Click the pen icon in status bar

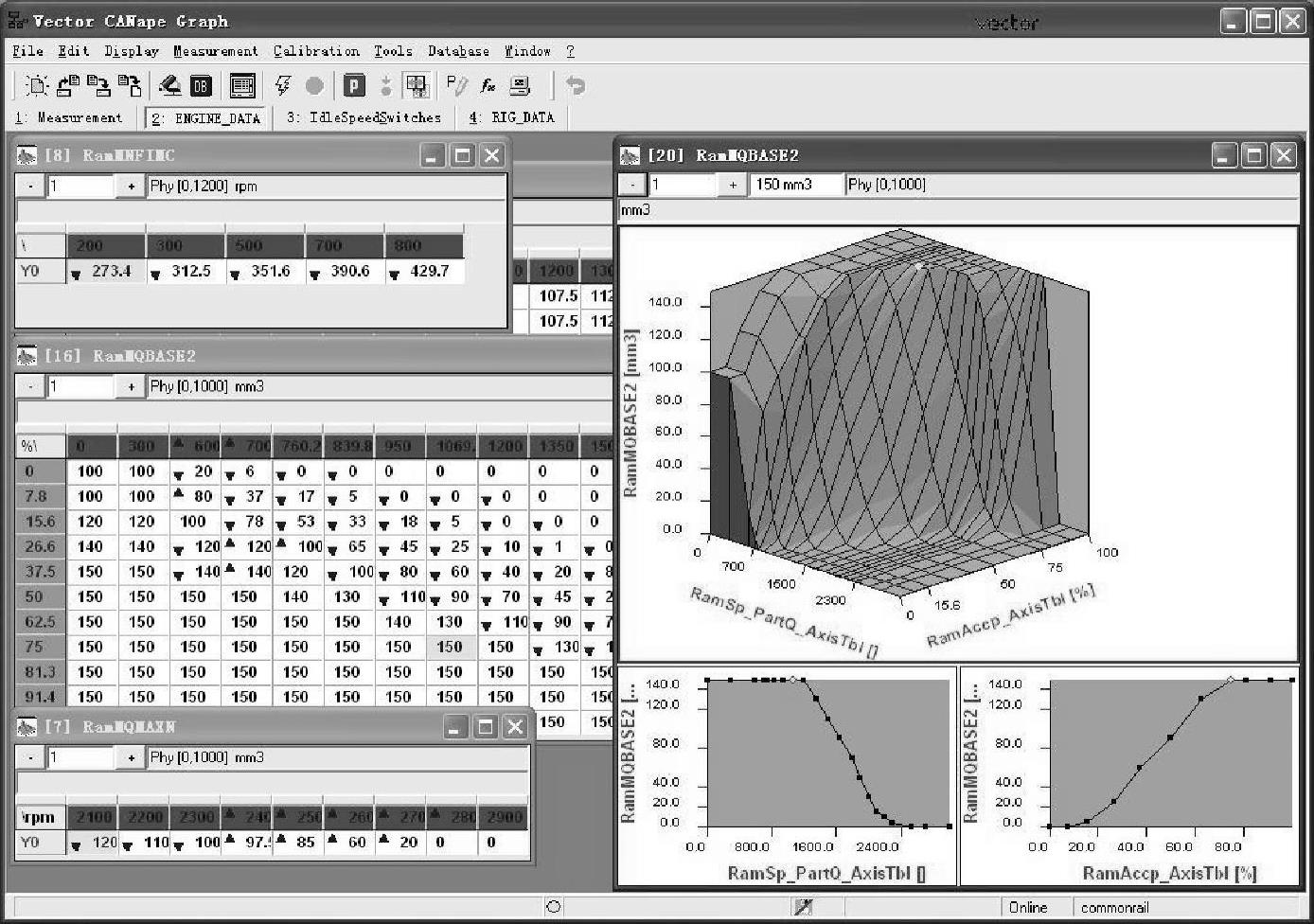click(803, 907)
